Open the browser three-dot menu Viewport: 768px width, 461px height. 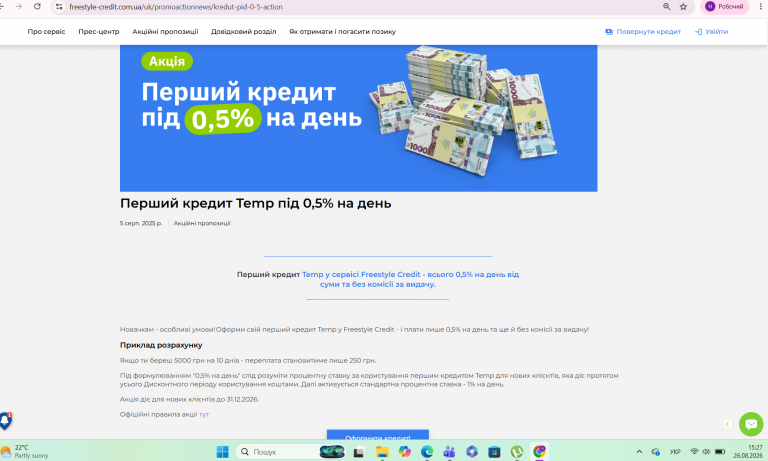point(761,7)
